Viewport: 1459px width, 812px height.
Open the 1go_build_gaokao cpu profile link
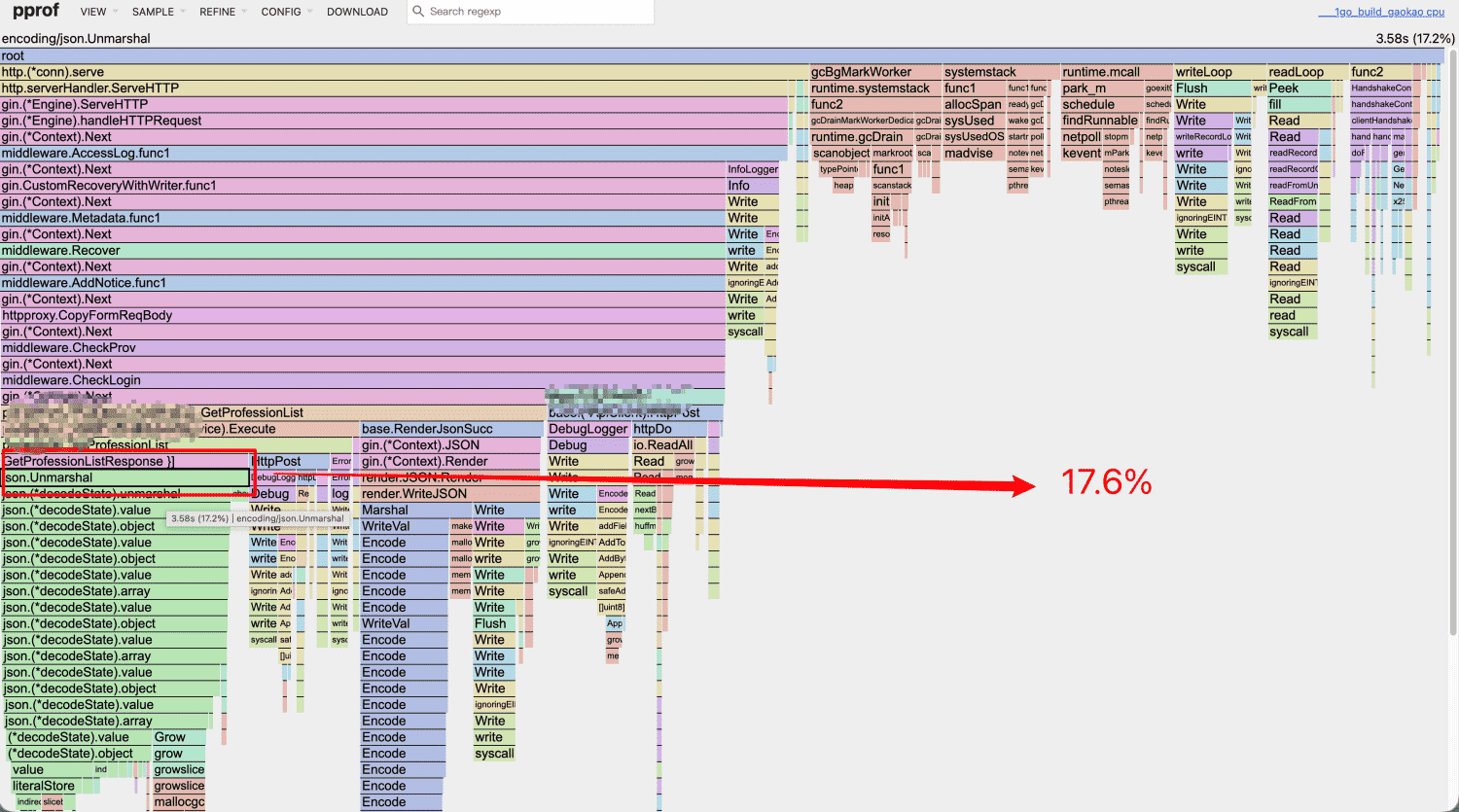click(x=1381, y=12)
